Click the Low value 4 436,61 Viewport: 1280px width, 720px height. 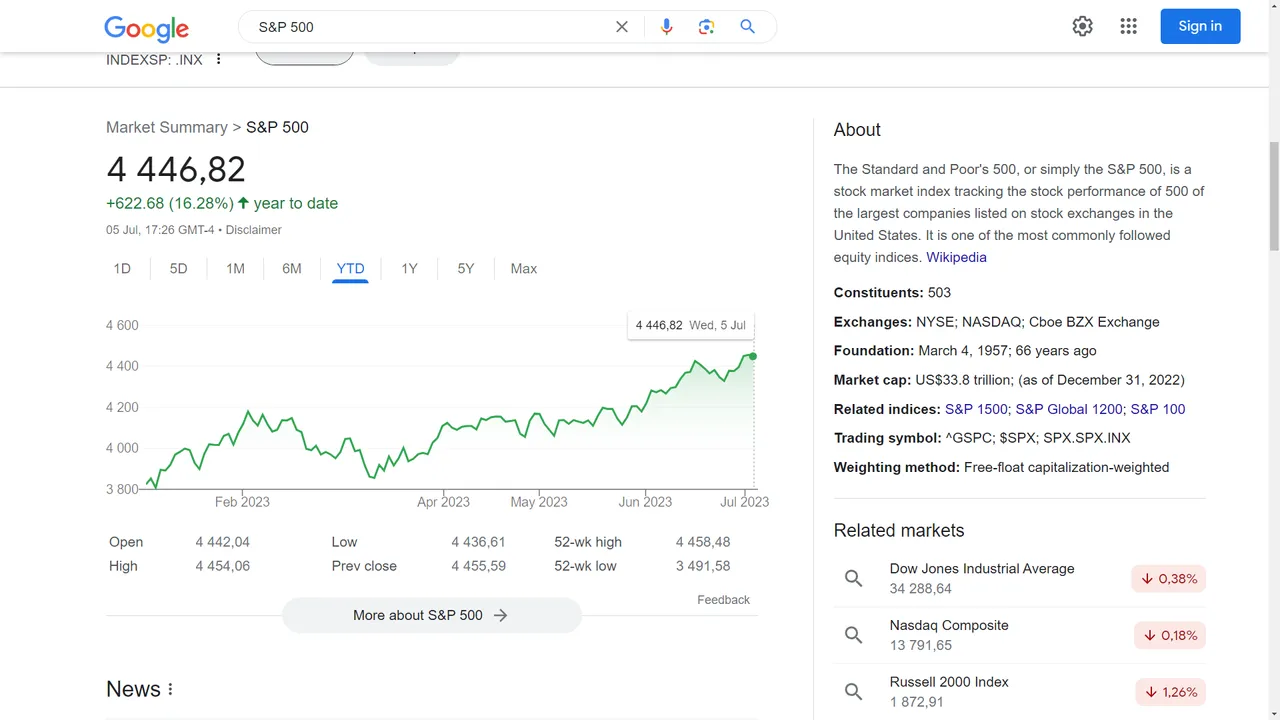tap(478, 542)
